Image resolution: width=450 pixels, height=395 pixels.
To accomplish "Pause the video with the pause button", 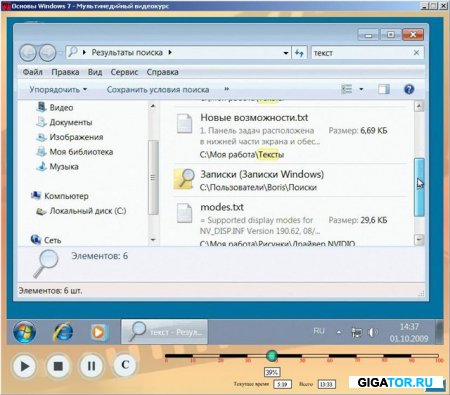I will pos(91,366).
